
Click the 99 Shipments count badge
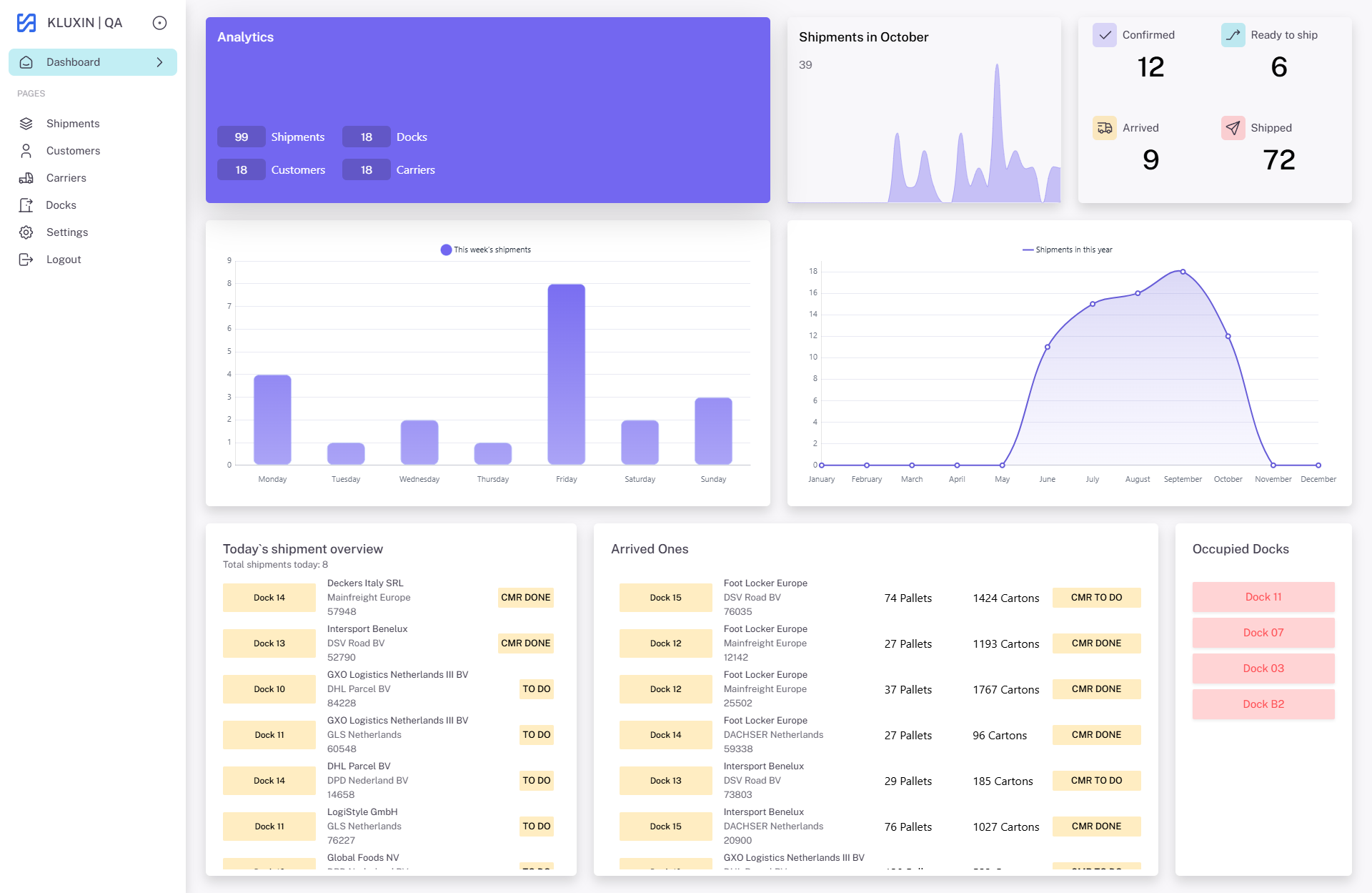pyautogui.click(x=241, y=137)
